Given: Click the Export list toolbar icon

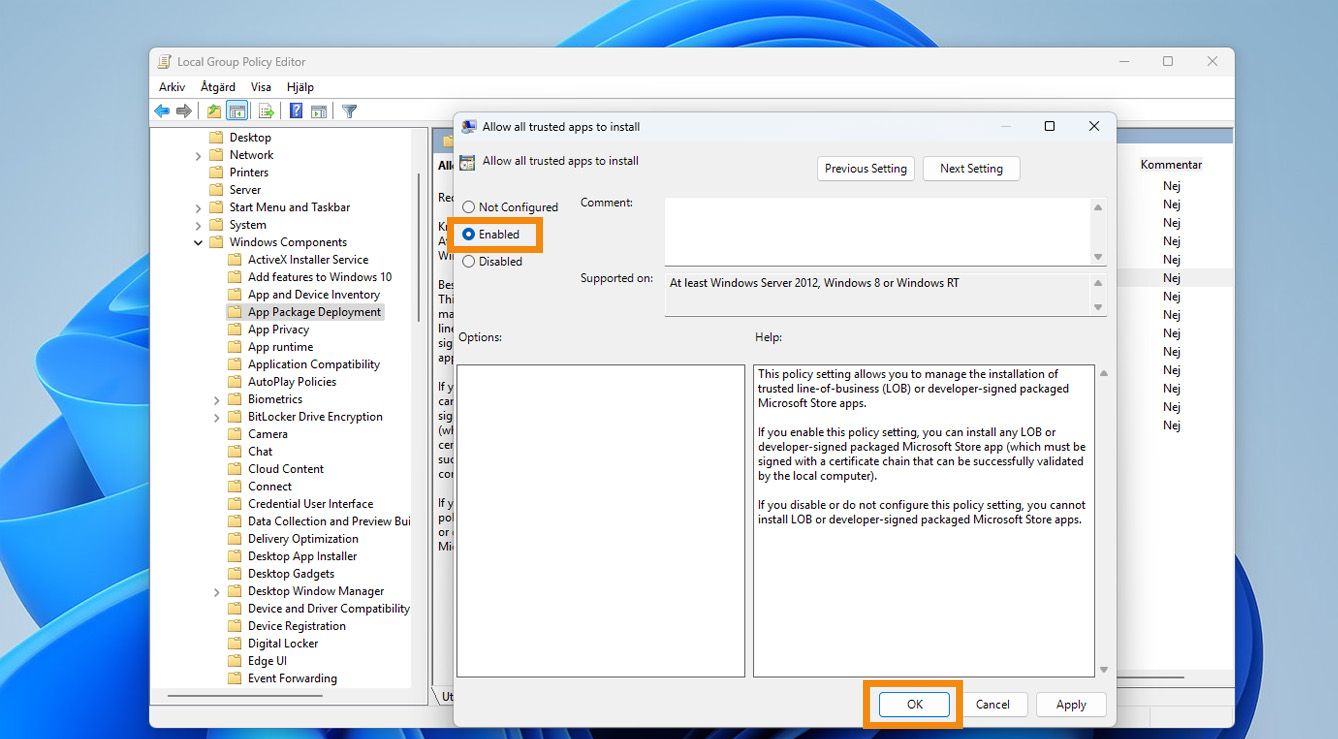Looking at the screenshot, I should pyautogui.click(x=266, y=111).
